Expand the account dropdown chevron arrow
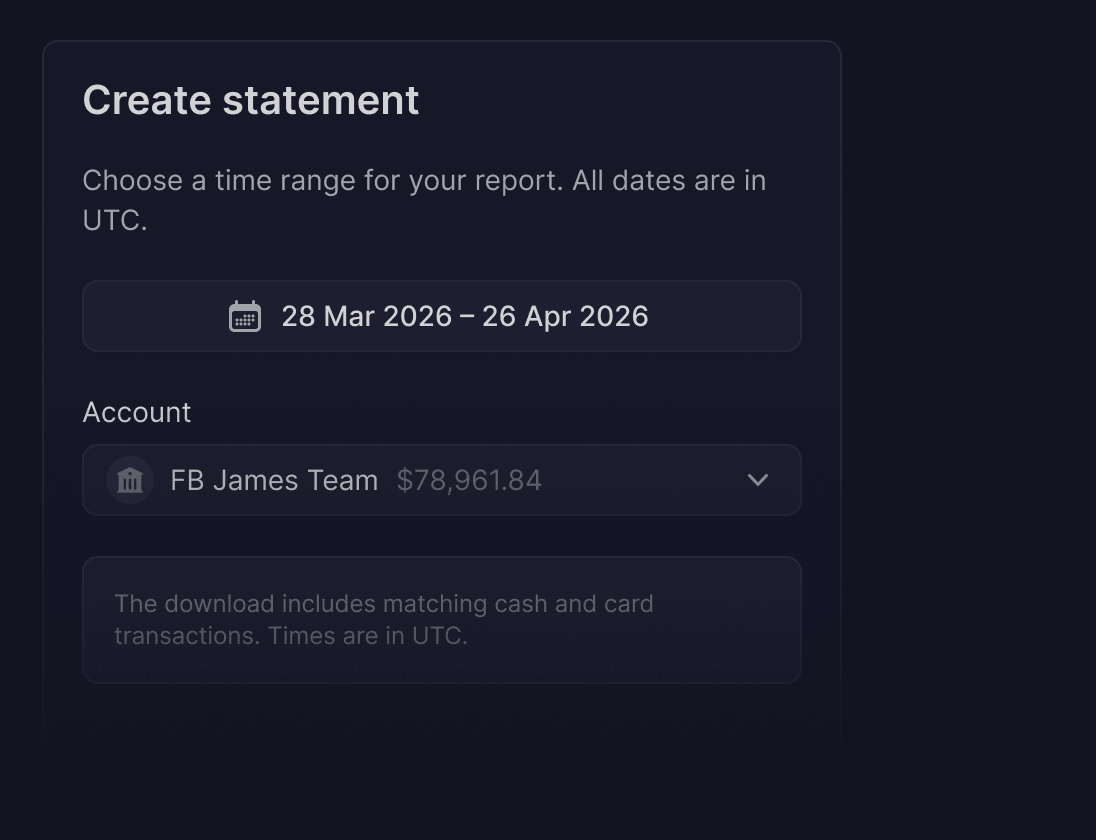 tap(758, 480)
